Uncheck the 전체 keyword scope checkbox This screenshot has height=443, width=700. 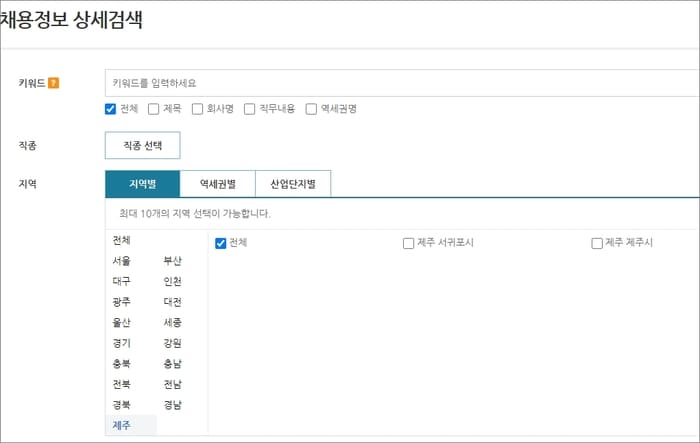tap(110, 109)
